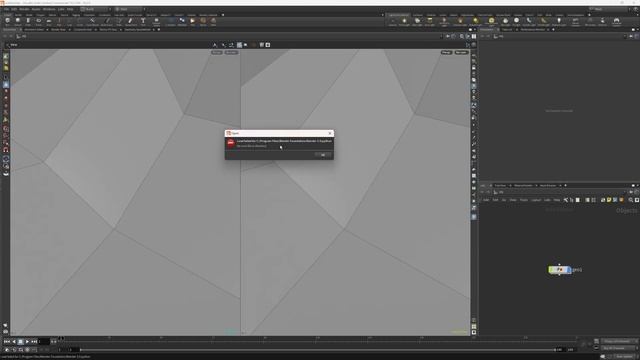Select the Platonic Solids shelf tool
640x360 pixels.
coord(156,22)
